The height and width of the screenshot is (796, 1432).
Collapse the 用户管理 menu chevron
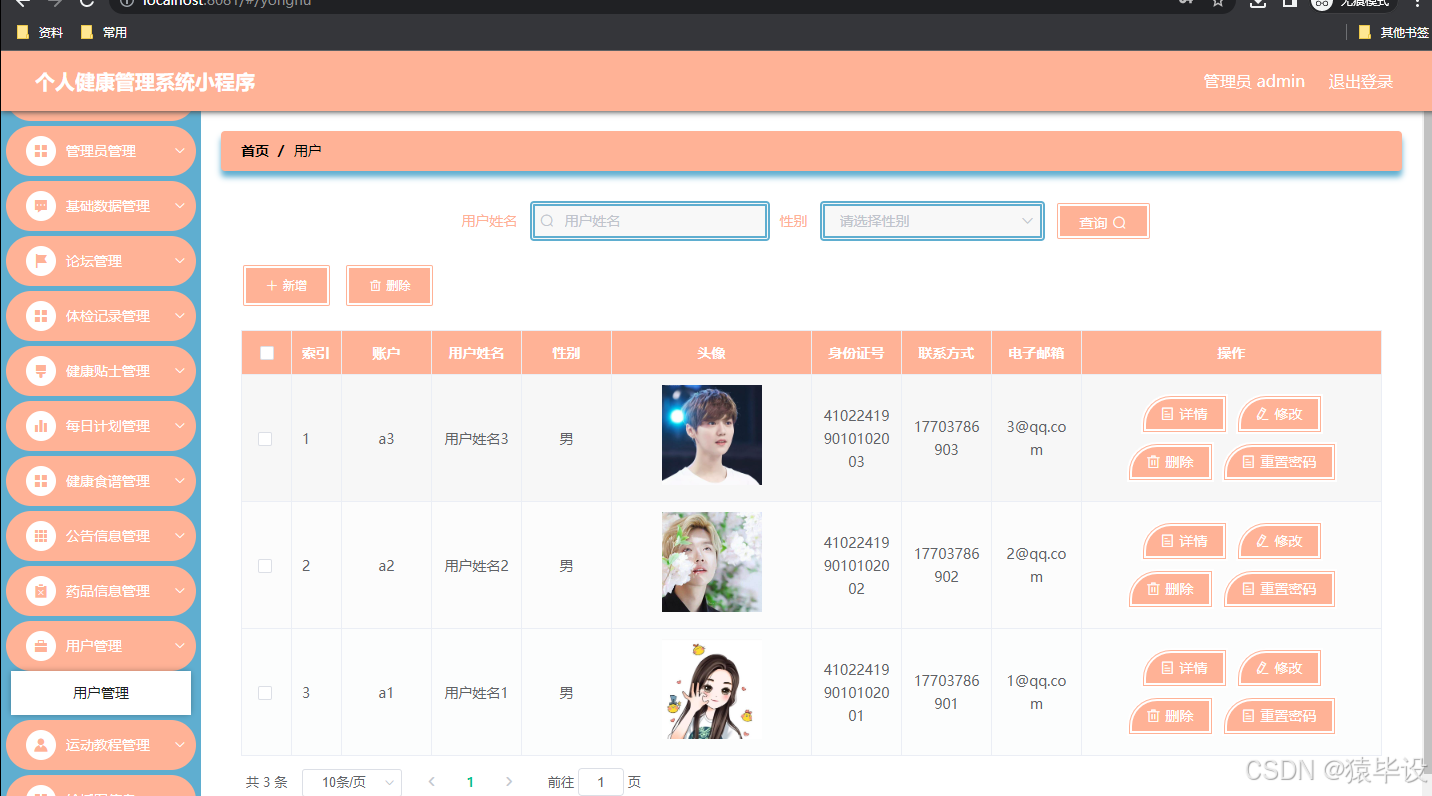pos(180,646)
